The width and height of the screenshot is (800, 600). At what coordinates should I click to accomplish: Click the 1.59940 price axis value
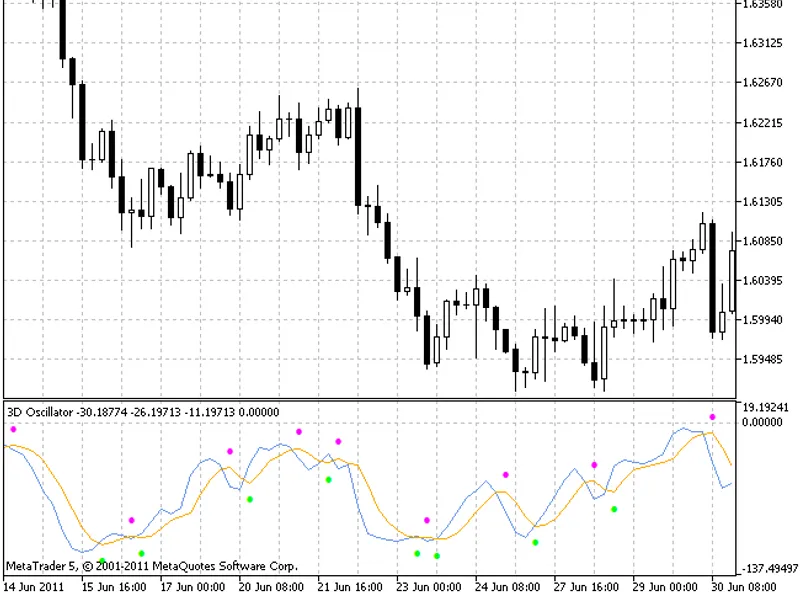[x=762, y=320]
